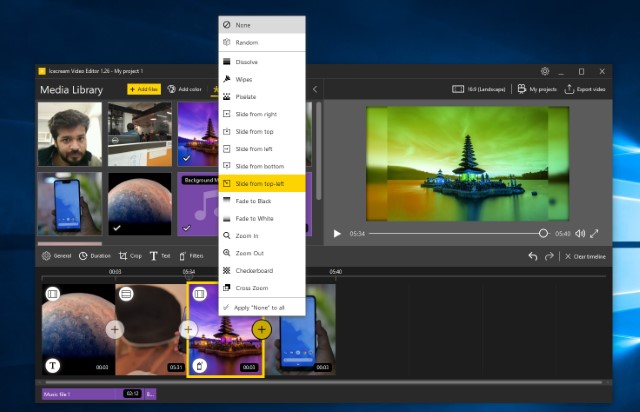The width and height of the screenshot is (640, 412).
Task: Select the None transition option
Action: pyautogui.click(x=262, y=25)
